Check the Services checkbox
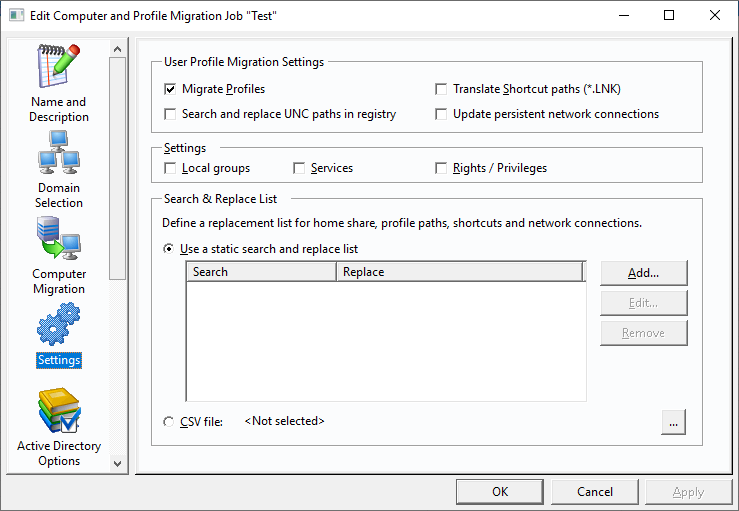The height and width of the screenshot is (511, 739). coord(299,168)
